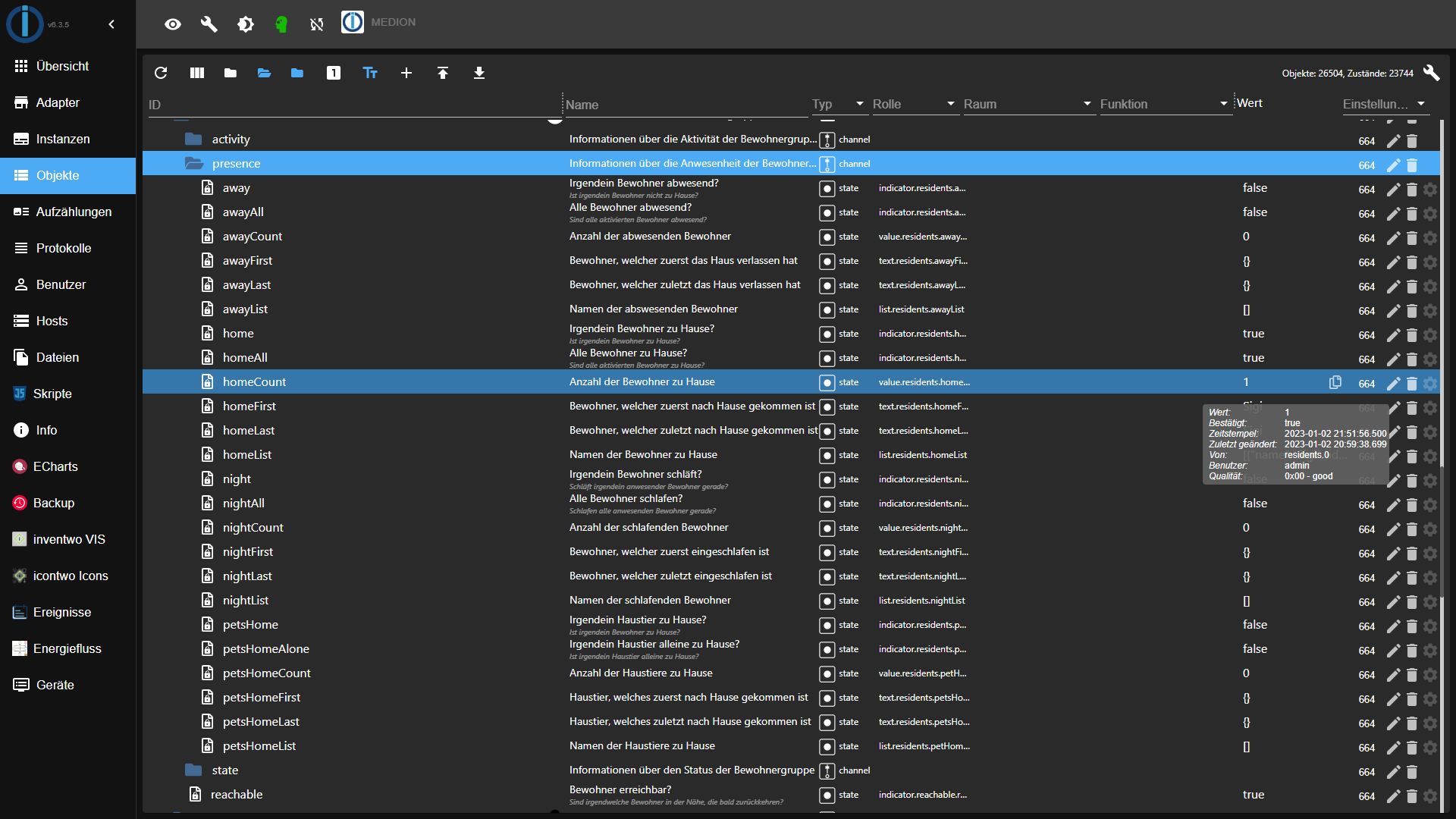
Task: Open the Raum filter dropdown
Action: click(x=1028, y=104)
